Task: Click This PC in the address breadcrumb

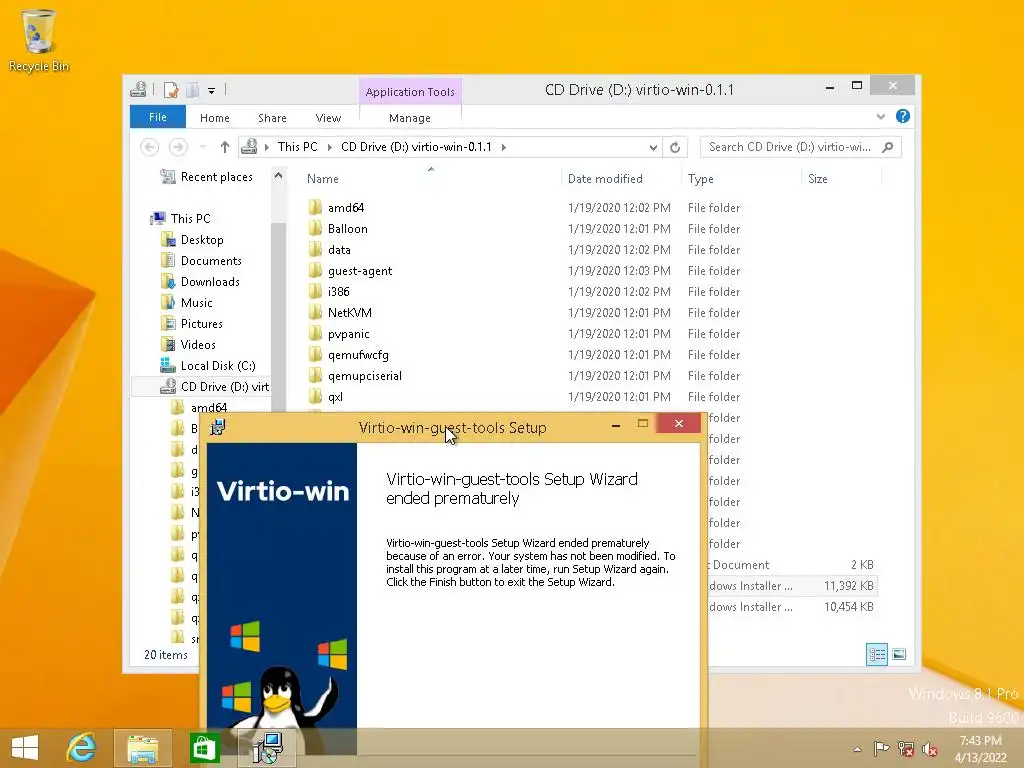Action: pos(297,147)
